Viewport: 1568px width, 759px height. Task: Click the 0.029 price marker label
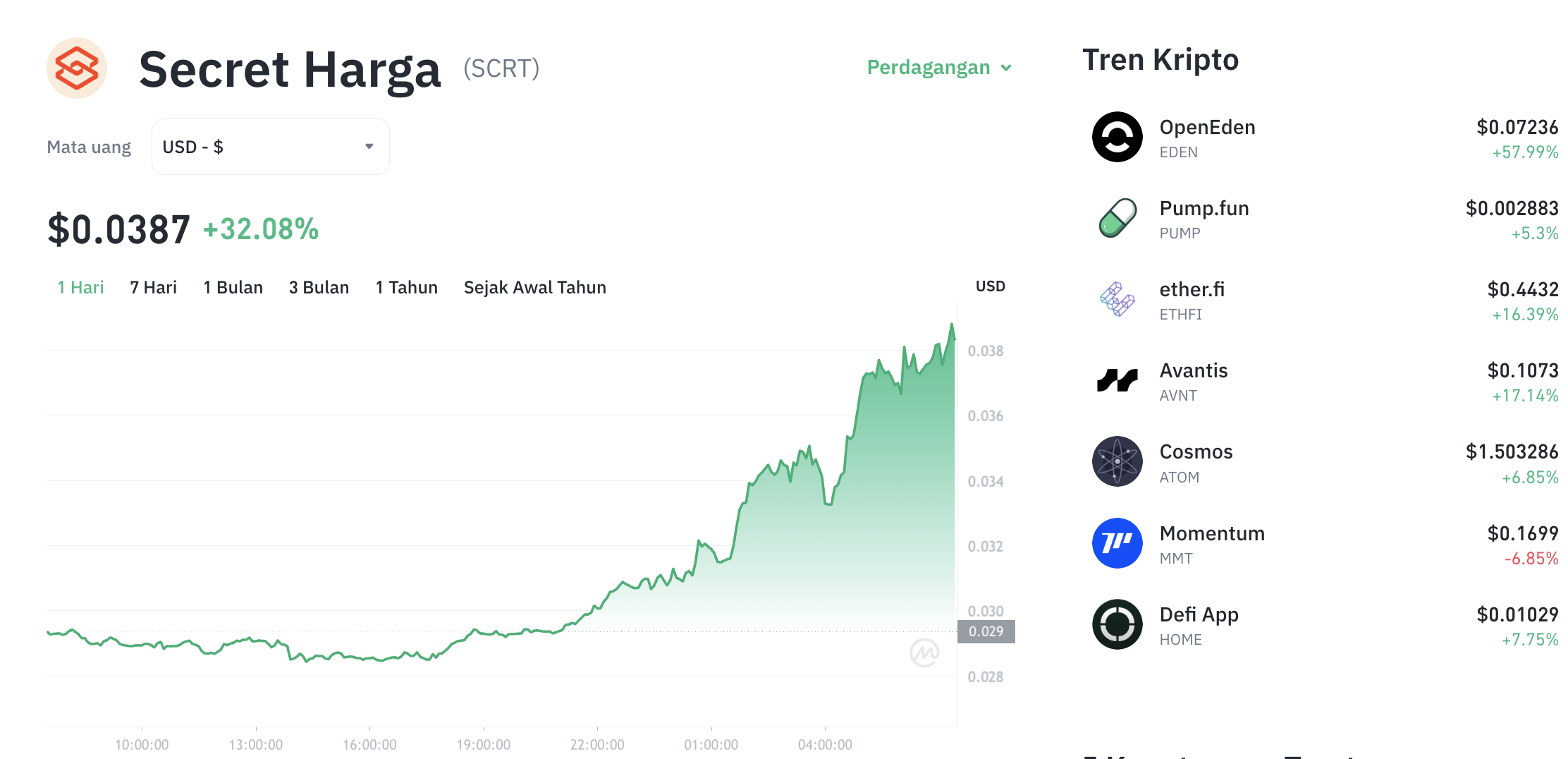pos(986,631)
